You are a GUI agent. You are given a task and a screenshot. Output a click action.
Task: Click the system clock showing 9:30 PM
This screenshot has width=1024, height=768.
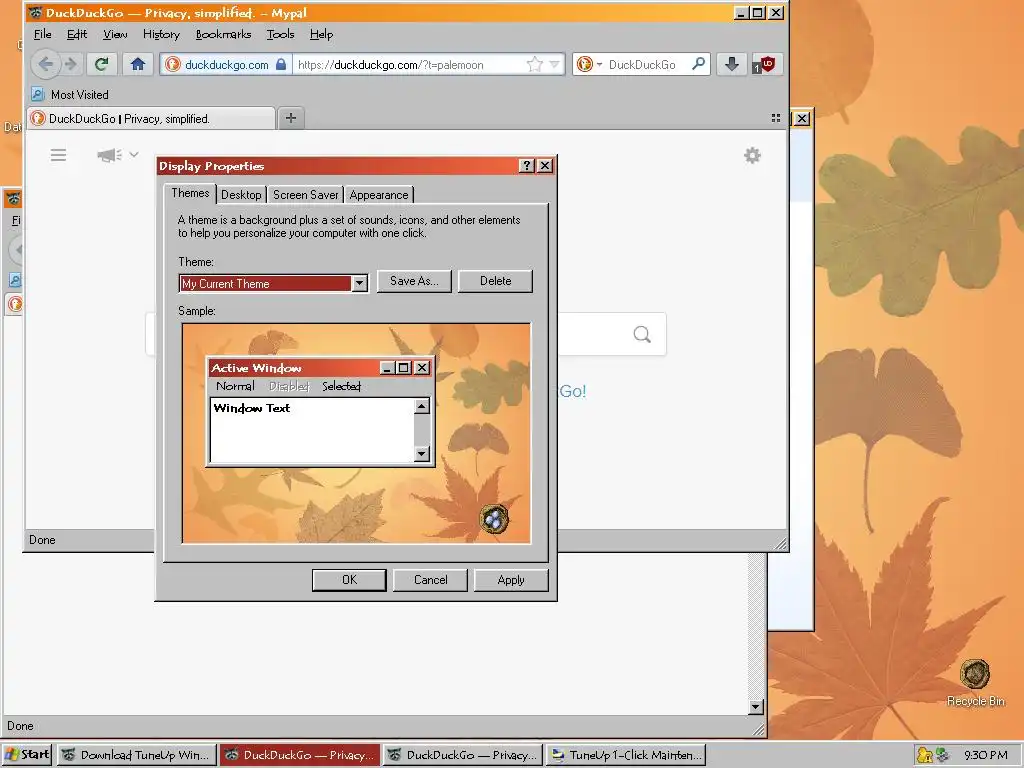click(x=985, y=755)
